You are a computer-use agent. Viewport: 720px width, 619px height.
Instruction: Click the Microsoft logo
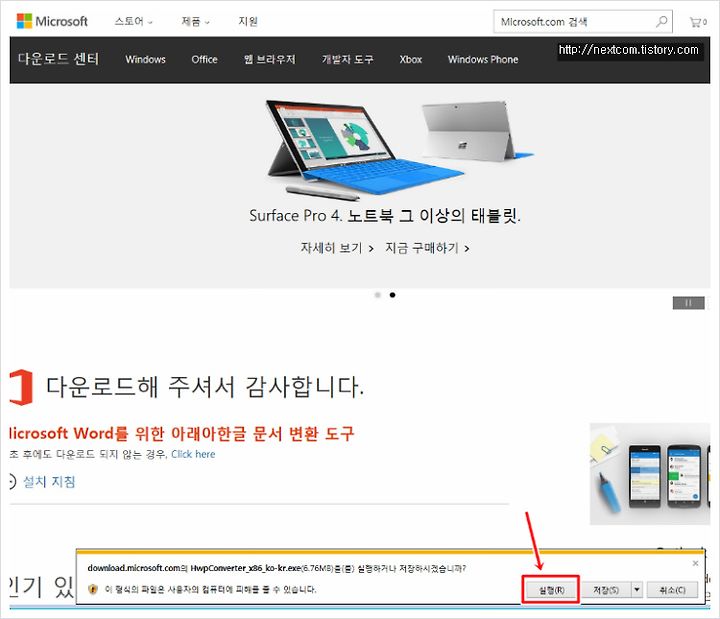(52, 21)
